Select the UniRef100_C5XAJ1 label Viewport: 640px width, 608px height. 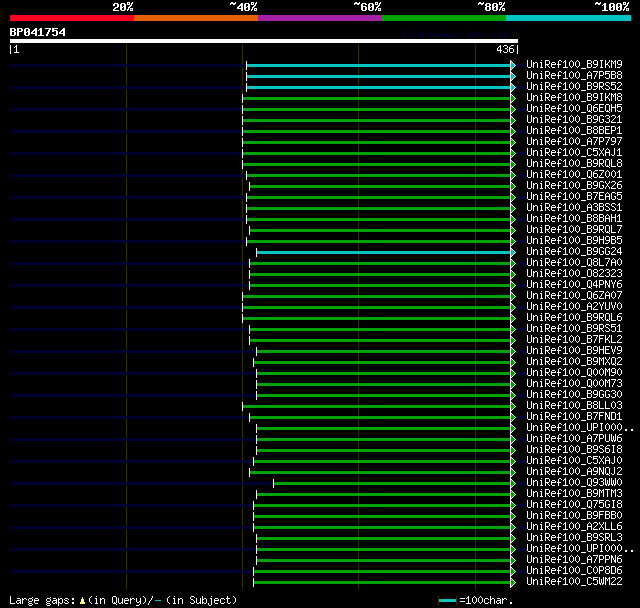(574, 153)
